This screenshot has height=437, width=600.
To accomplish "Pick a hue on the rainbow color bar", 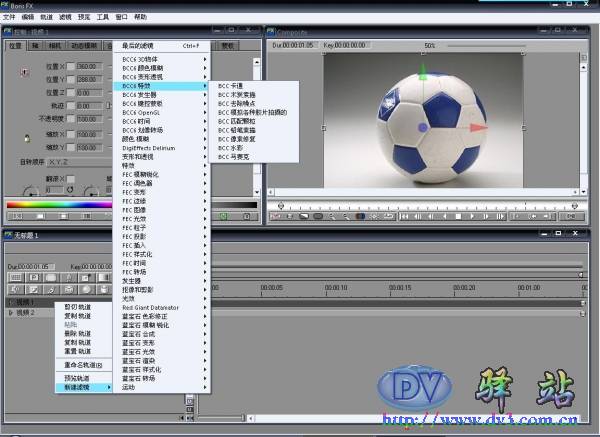I will [59, 205].
